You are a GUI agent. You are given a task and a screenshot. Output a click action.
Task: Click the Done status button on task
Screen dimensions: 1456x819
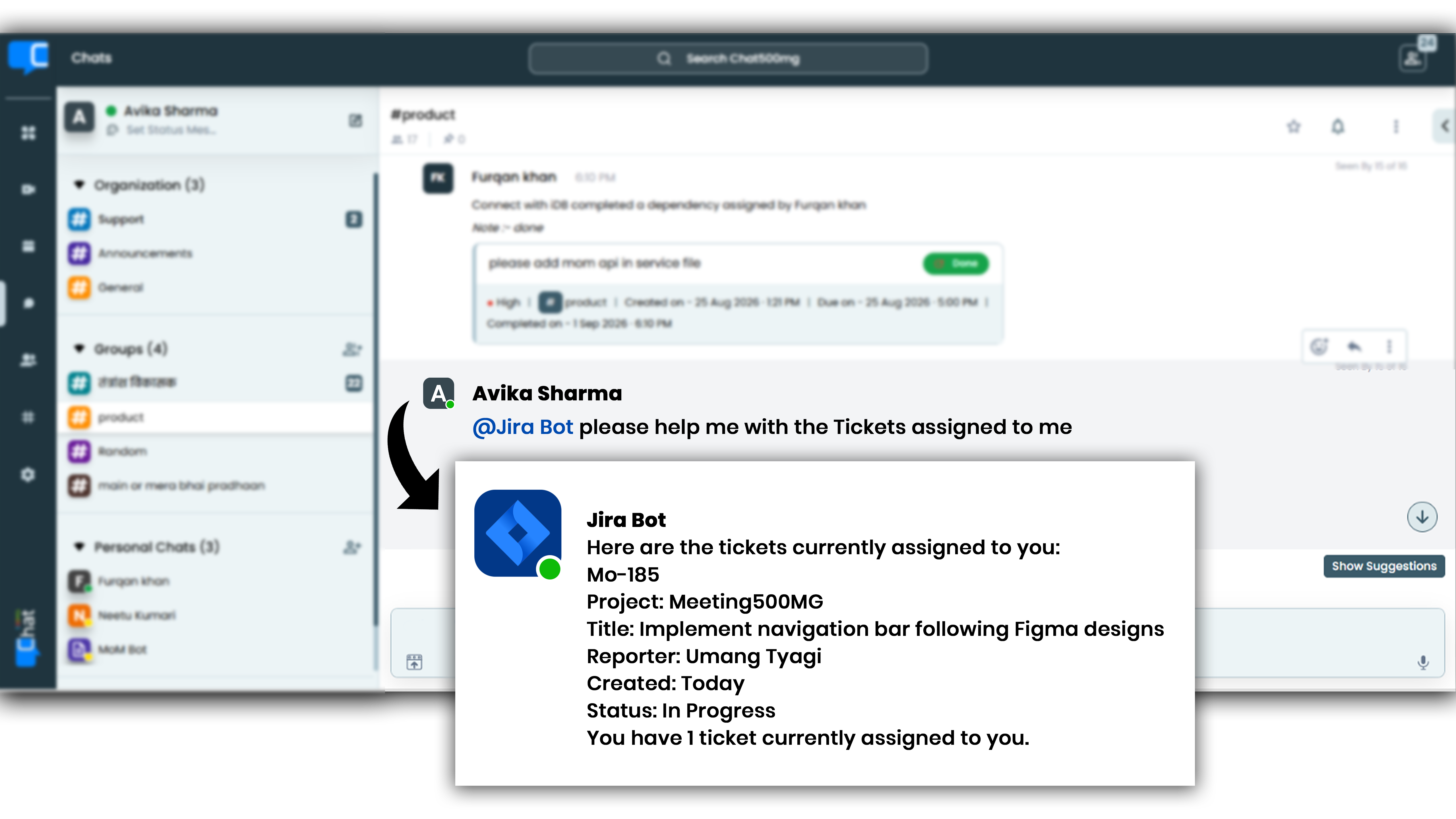pyautogui.click(x=956, y=263)
